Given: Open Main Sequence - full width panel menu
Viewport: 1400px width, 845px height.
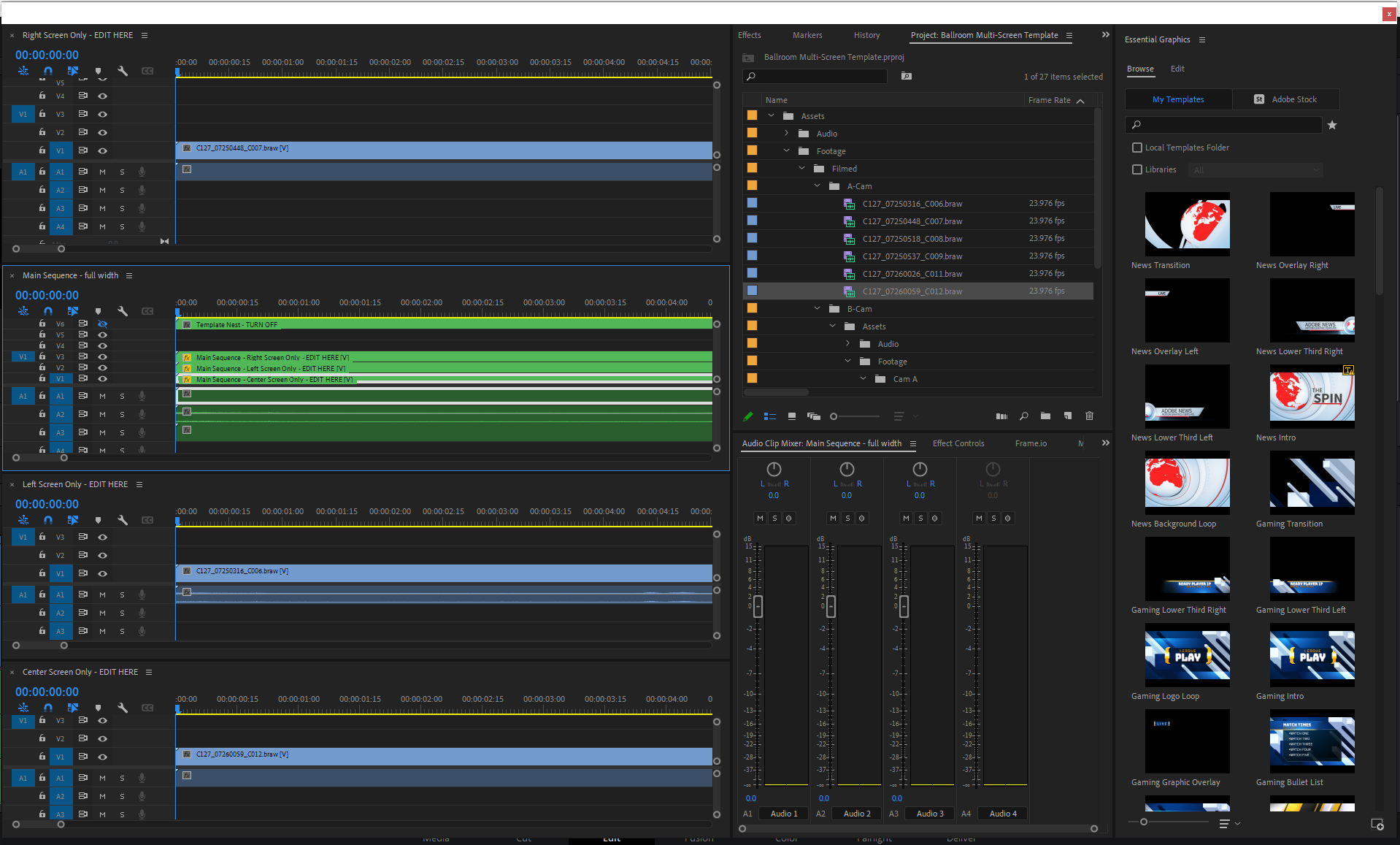Looking at the screenshot, I should click(x=129, y=275).
